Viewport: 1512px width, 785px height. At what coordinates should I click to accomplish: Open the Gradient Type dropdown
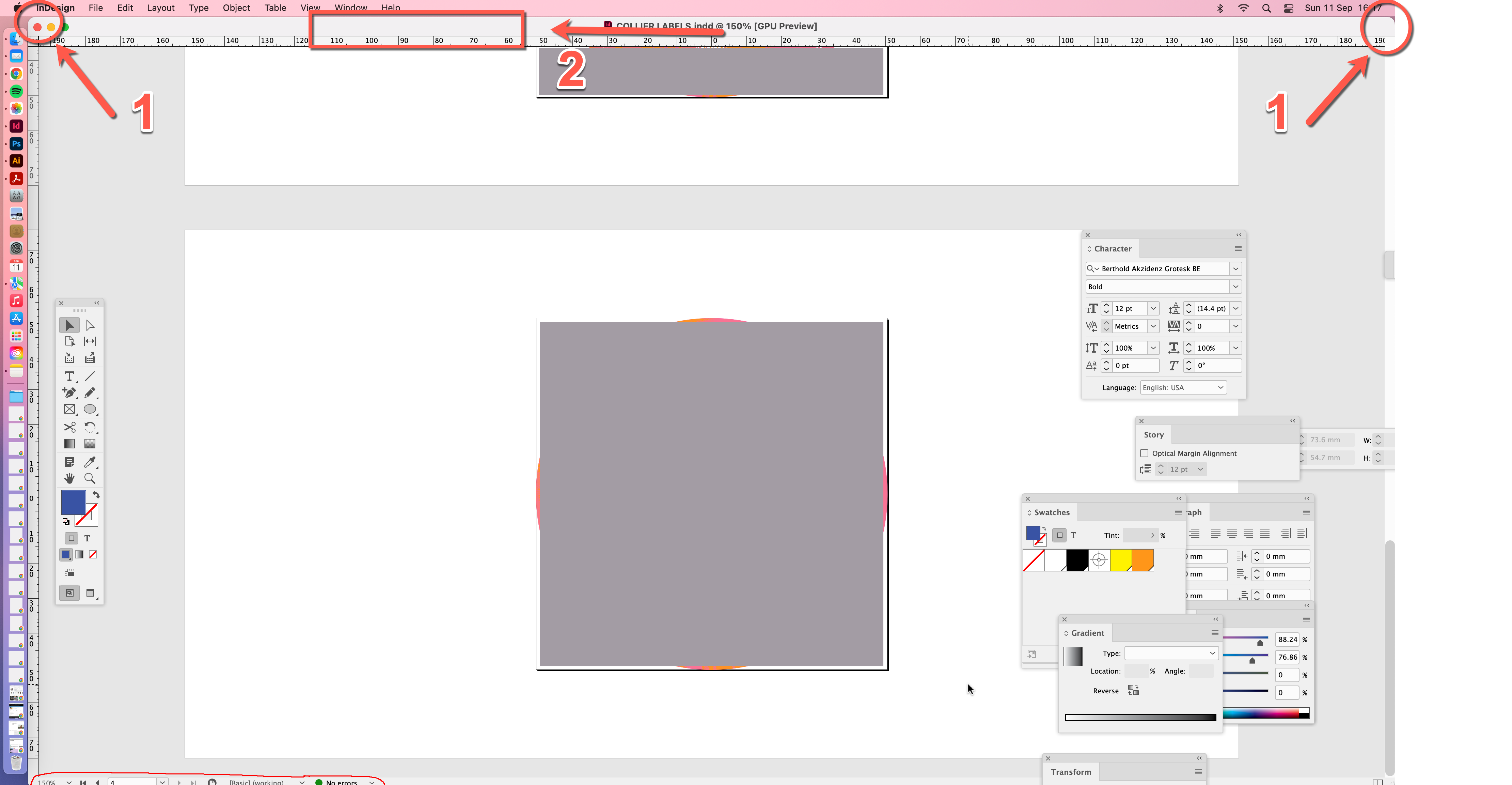[1168, 653]
